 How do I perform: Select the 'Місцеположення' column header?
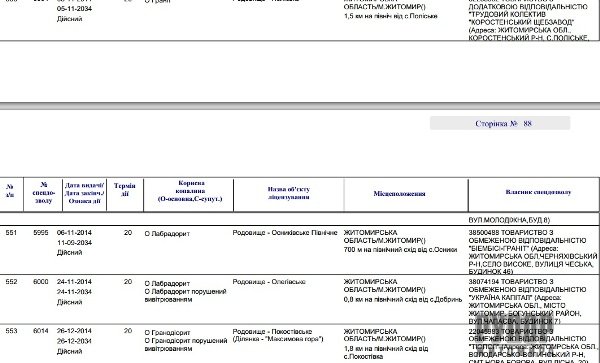(399, 194)
